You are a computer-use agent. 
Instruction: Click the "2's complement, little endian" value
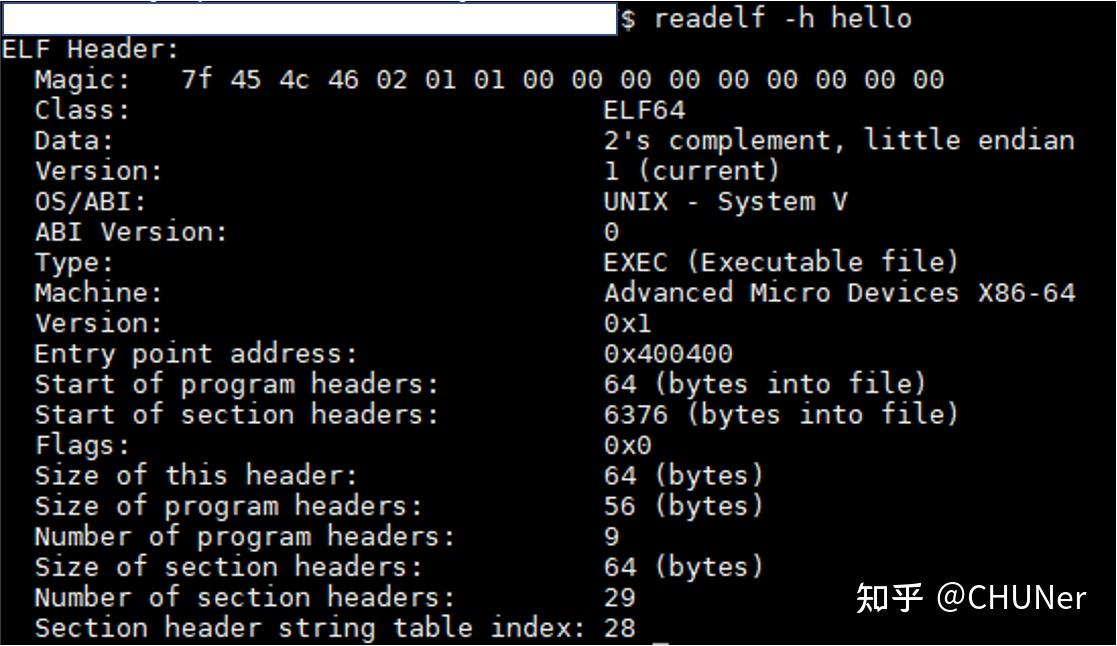(838, 140)
